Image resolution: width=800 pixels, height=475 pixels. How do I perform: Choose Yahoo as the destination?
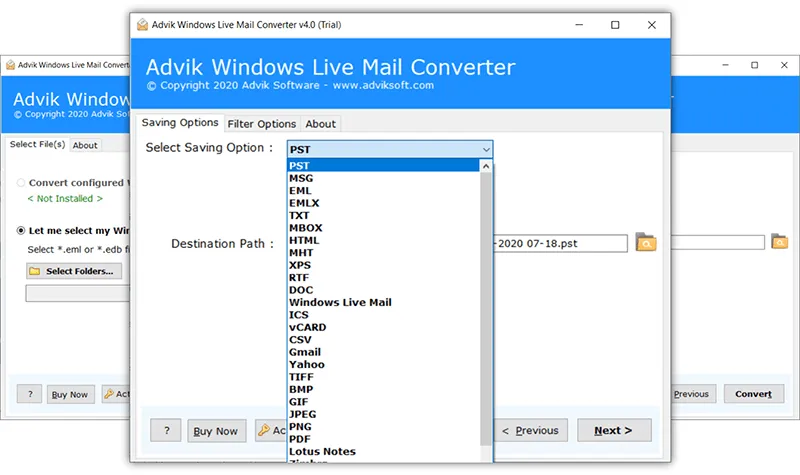[383, 364]
